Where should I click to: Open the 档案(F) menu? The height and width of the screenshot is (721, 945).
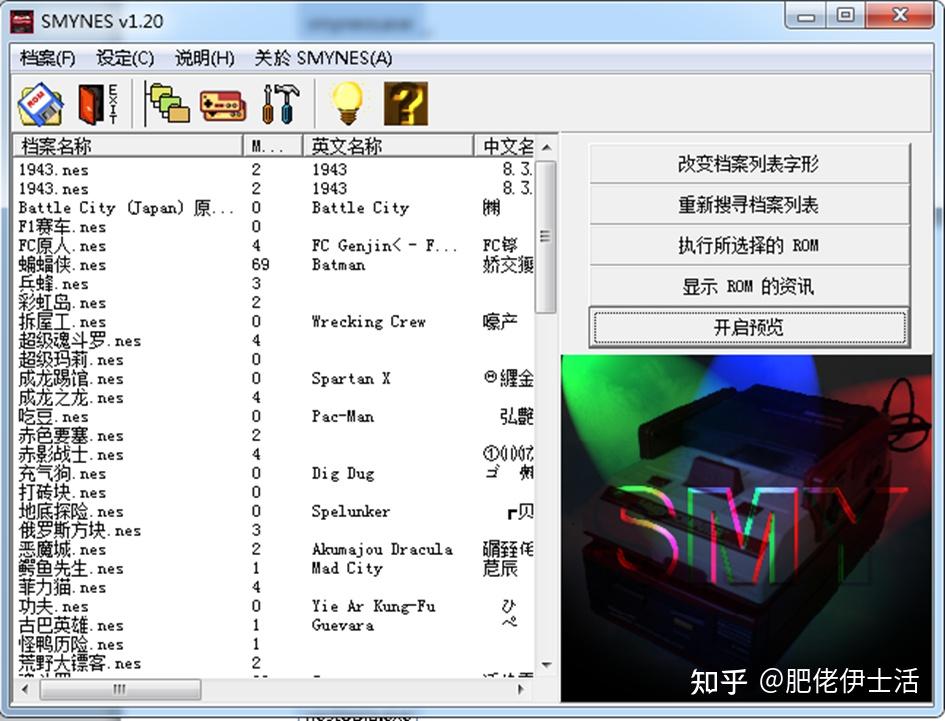pos(48,58)
